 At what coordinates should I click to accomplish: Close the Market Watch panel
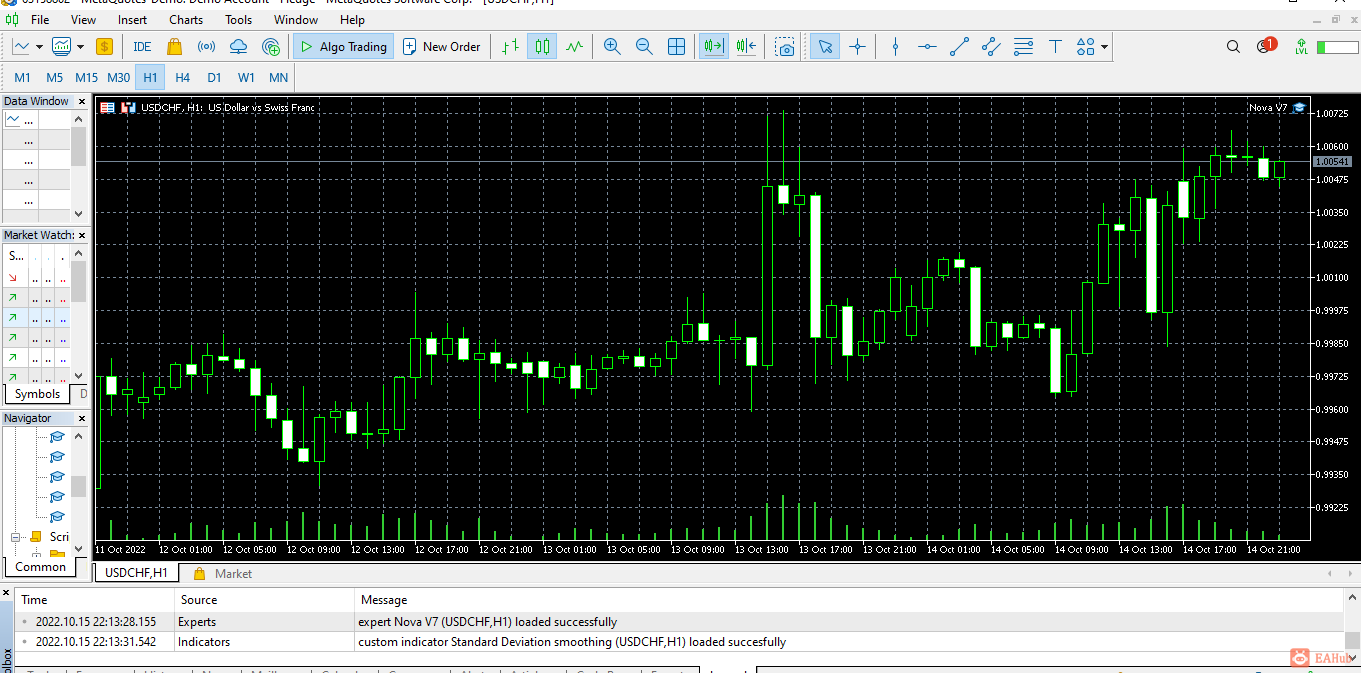point(82,235)
